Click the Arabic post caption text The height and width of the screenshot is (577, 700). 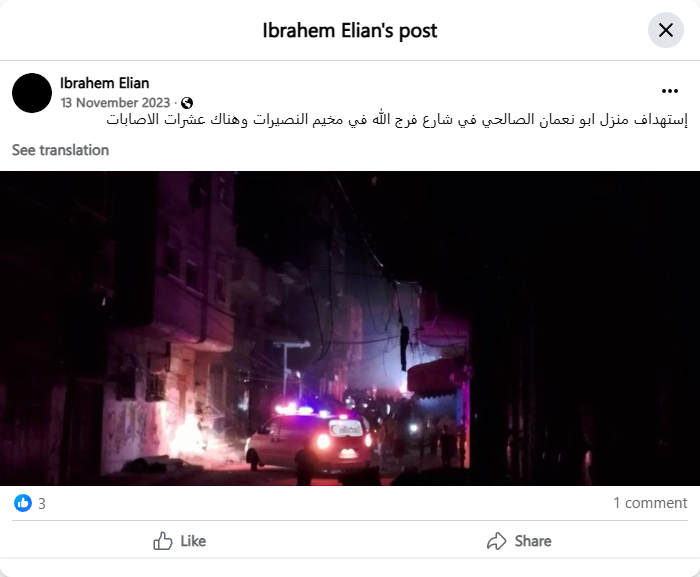click(x=397, y=120)
